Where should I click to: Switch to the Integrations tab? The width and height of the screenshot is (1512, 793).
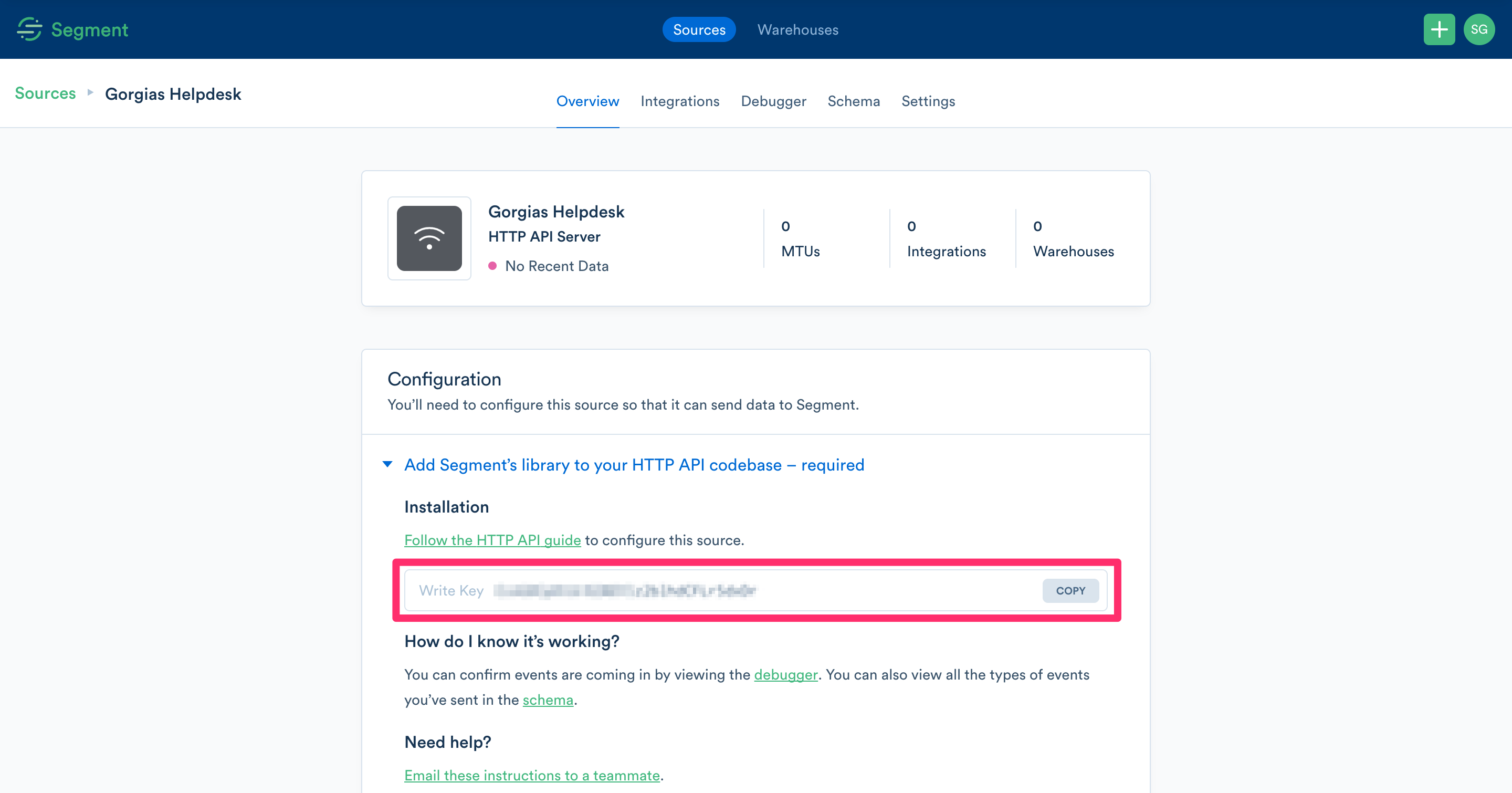(680, 101)
